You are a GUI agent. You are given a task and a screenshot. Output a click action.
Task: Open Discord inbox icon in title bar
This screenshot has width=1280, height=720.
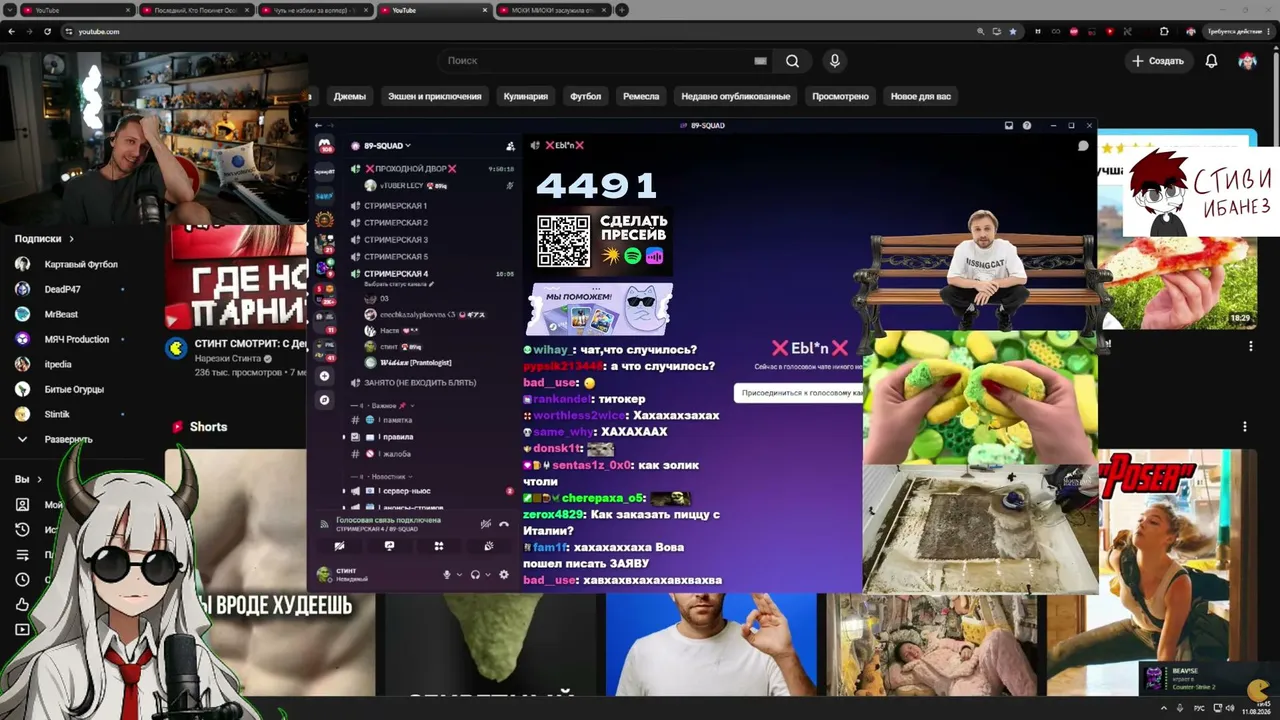(1009, 125)
